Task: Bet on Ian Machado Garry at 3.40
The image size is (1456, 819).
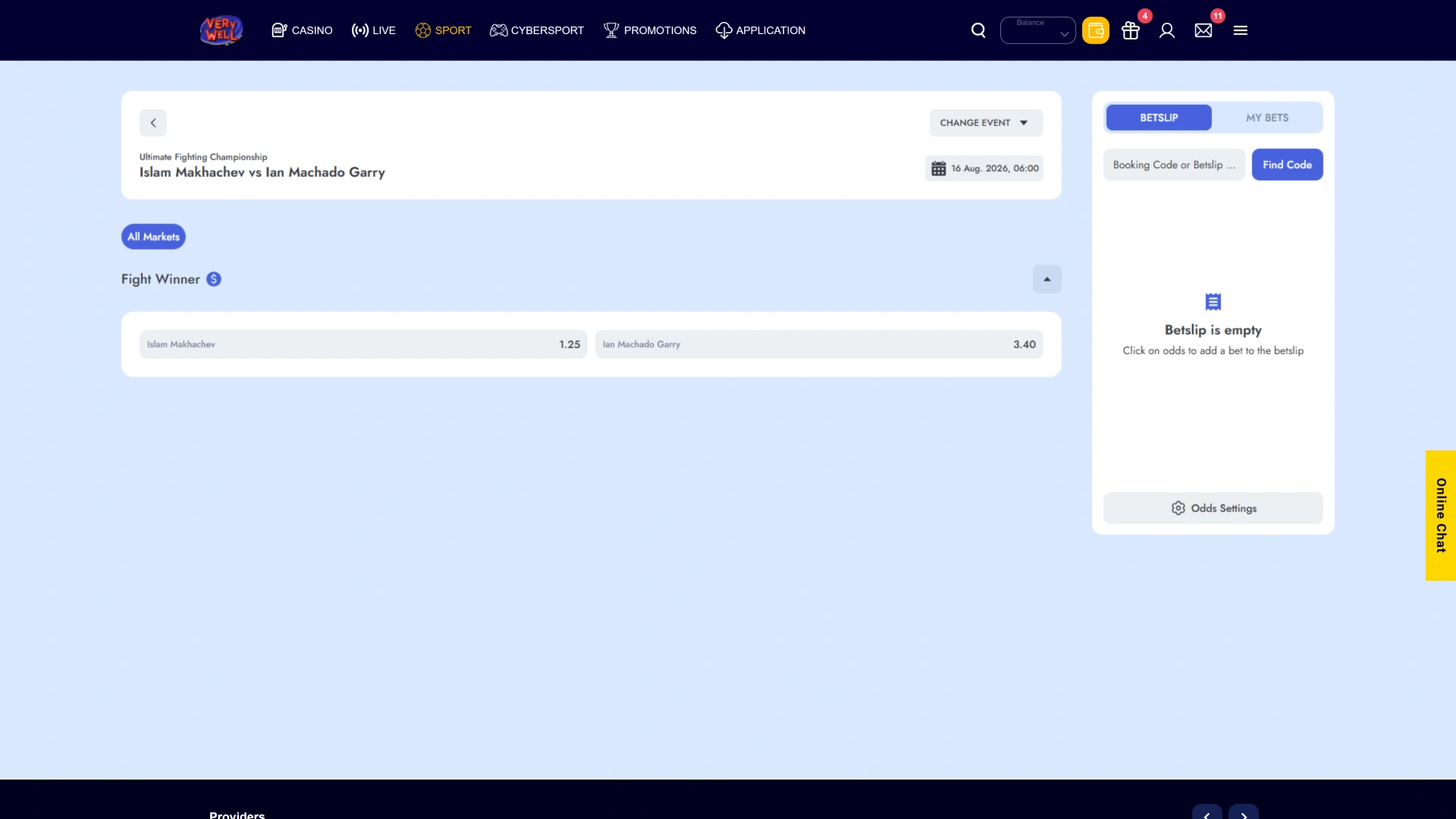Action: click(x=819, y=344)
